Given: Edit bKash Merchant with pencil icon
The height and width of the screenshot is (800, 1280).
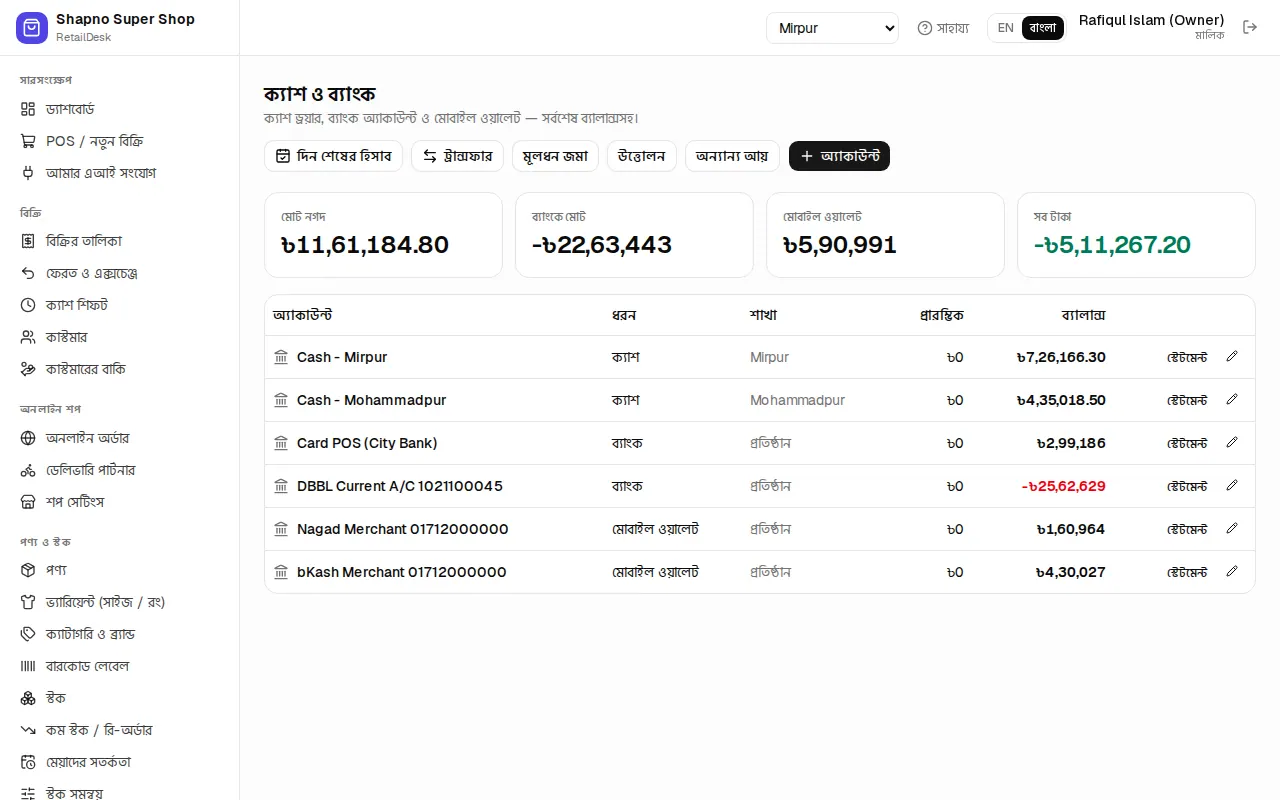Looking at the screenshot, I should pos(1231,571).
